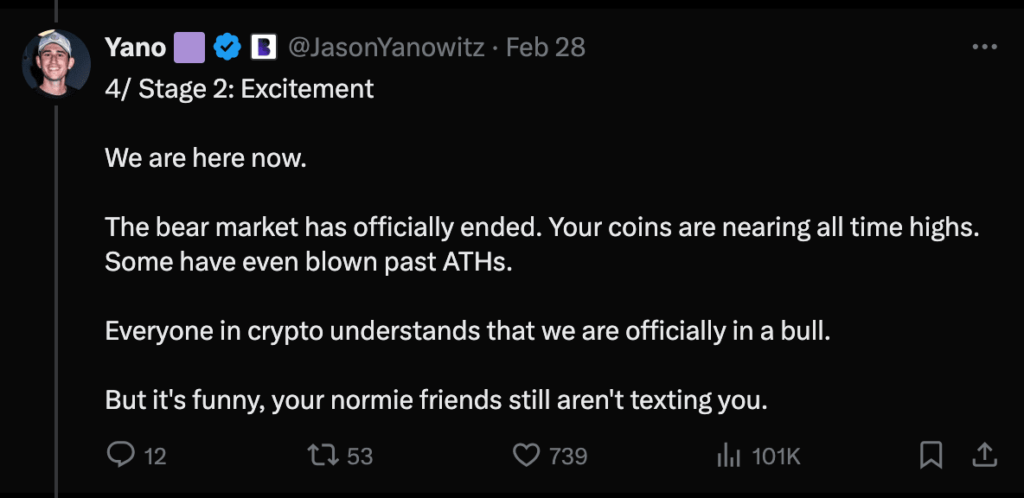The image size is (1024, 498).
Task: Click the 101K views count
Action: 776,457
